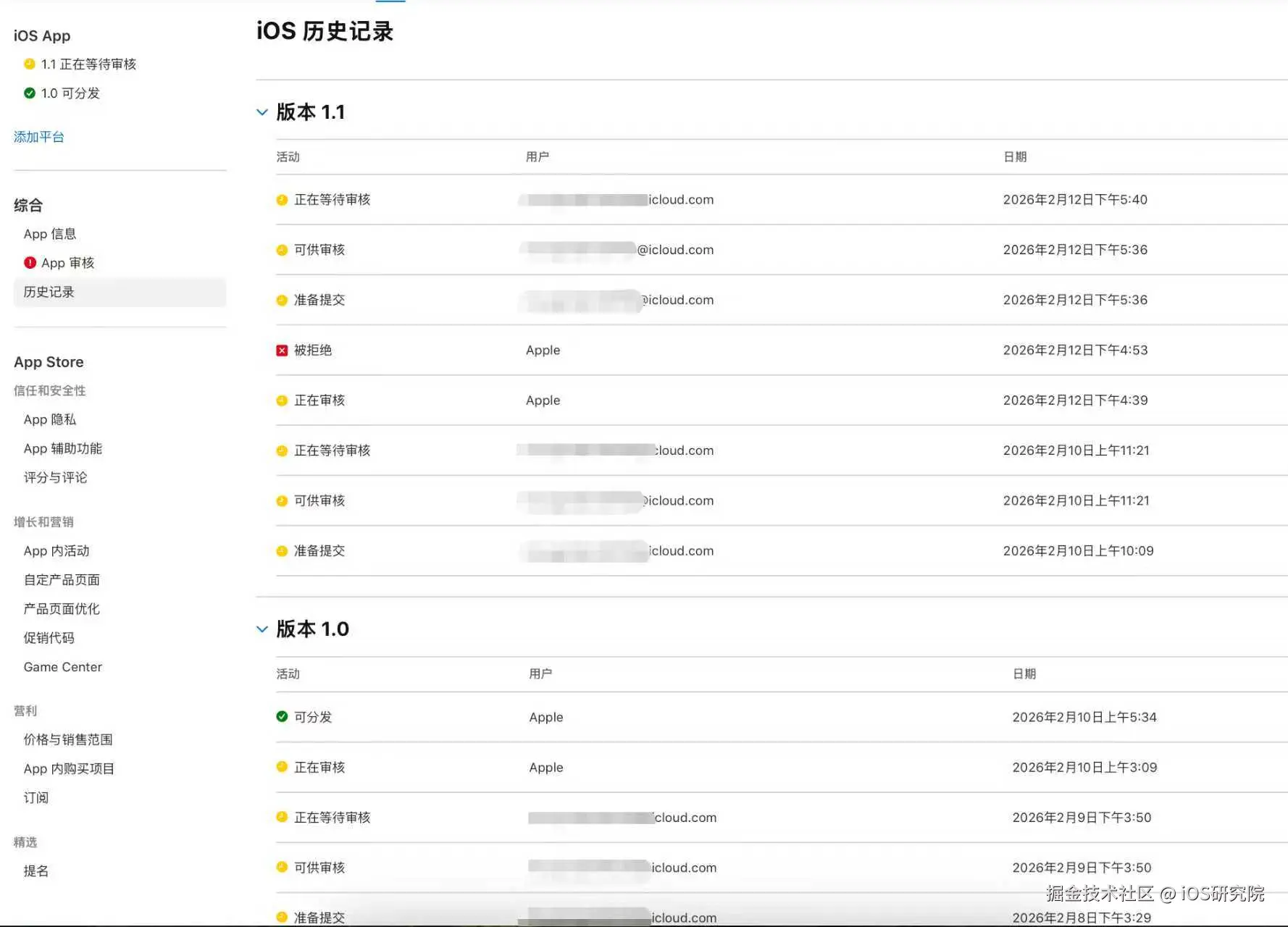Viewport: 1288px width, 927px height.
Task: Click the date 2026年2月12日下午4:53
Action: [1076, 351]
